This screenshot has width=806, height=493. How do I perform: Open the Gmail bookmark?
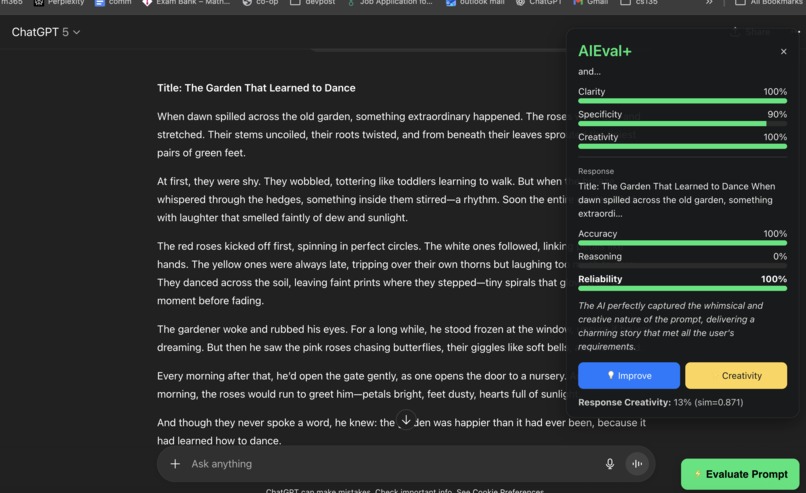point(591,3)
